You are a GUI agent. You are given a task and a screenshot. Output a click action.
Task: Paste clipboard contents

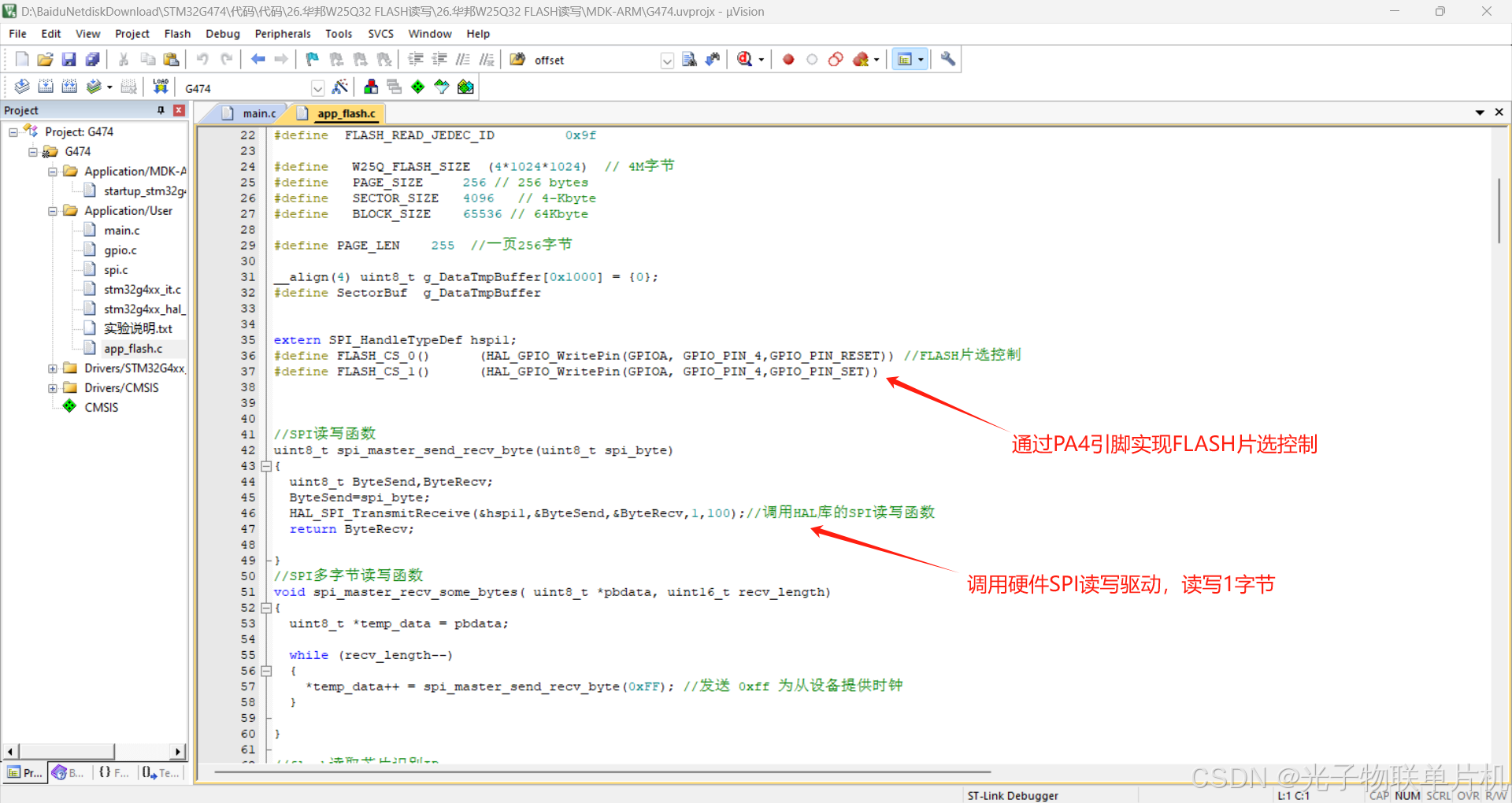(x=171, y=60)
